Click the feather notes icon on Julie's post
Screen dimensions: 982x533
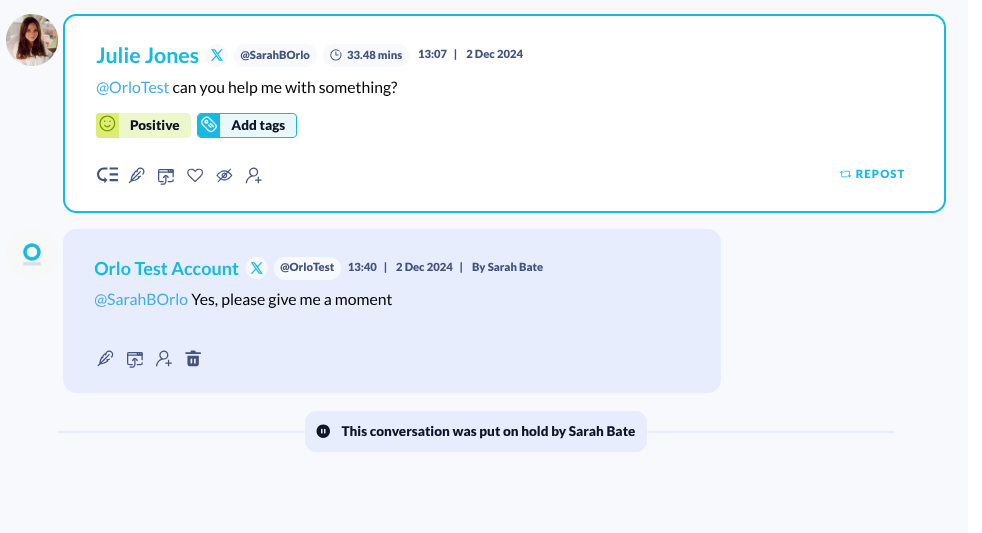(137, 175)
